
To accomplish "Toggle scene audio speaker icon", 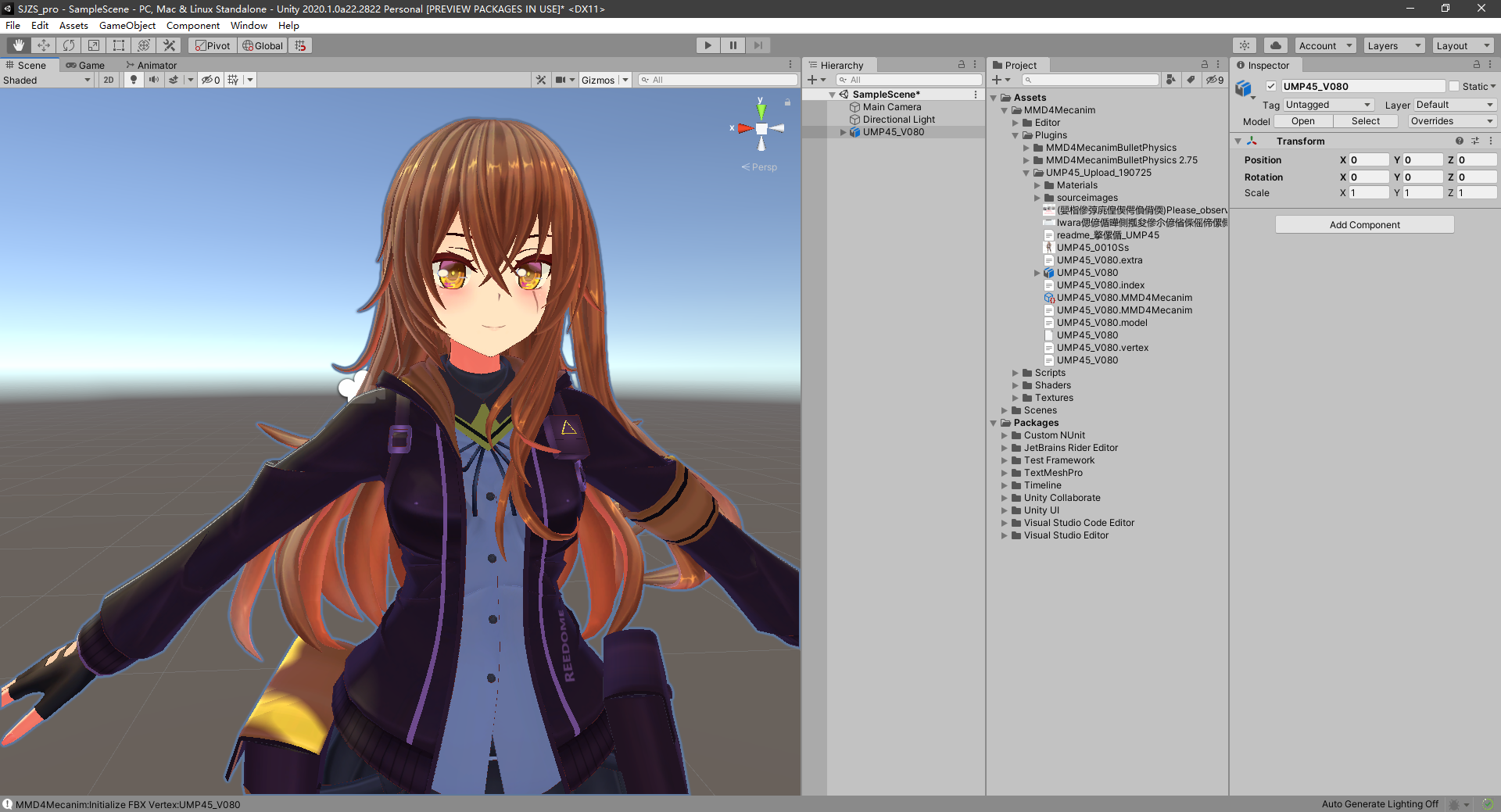I will click(x=154, y=80).
